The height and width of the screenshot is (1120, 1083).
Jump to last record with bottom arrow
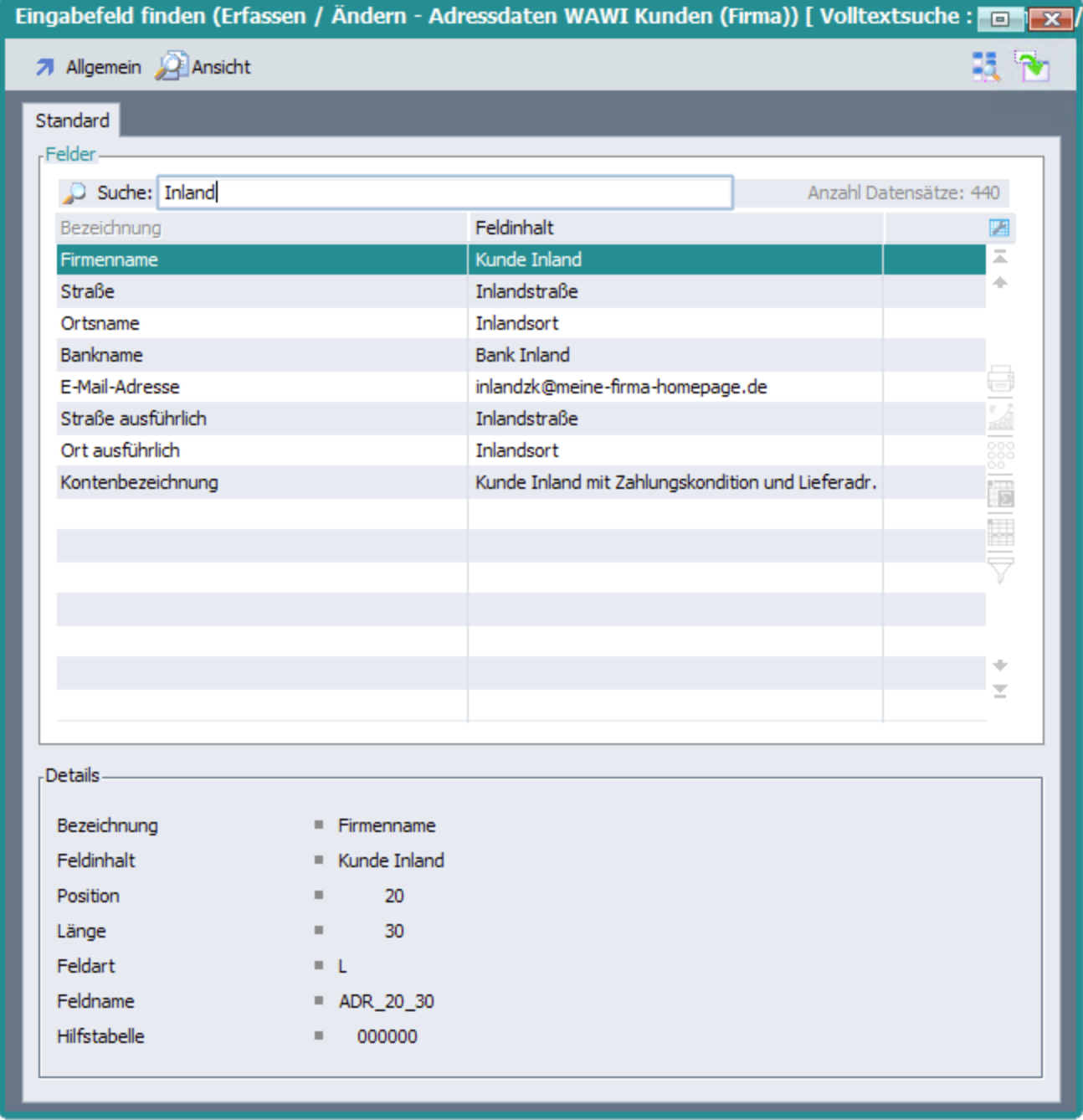pos(1000,691)
